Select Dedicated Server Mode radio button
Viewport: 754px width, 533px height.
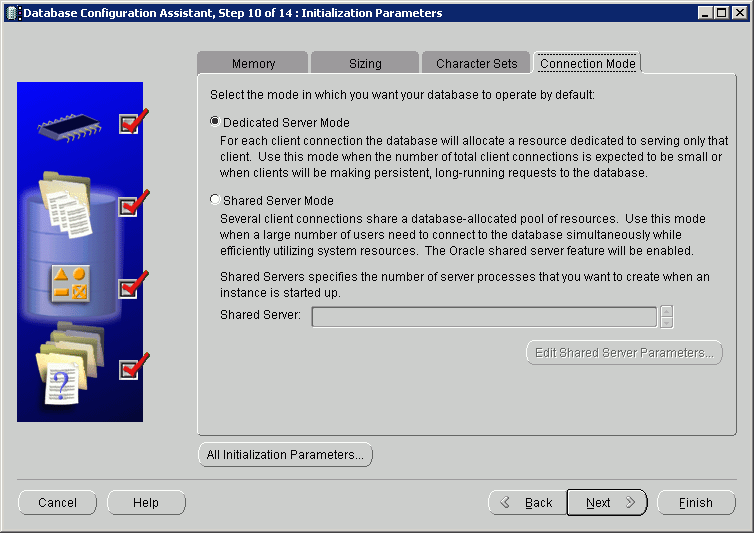click(x=215, y=122)
